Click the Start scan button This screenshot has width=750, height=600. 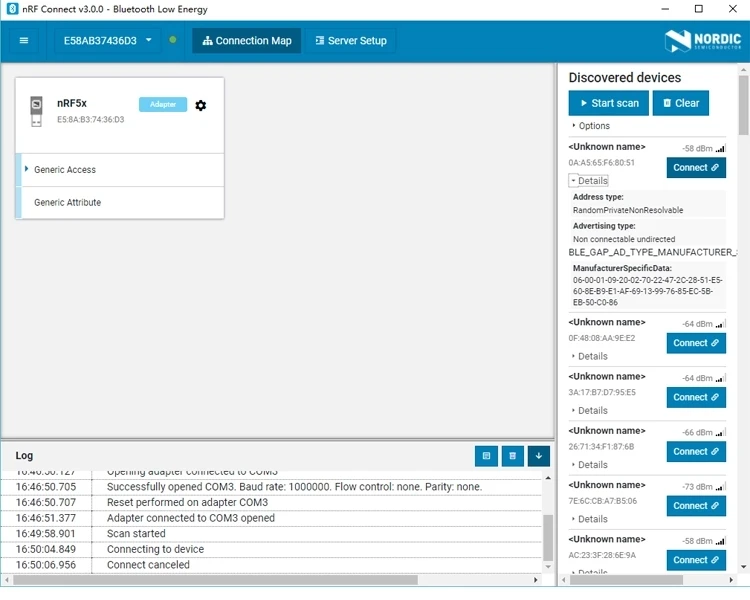608,103
